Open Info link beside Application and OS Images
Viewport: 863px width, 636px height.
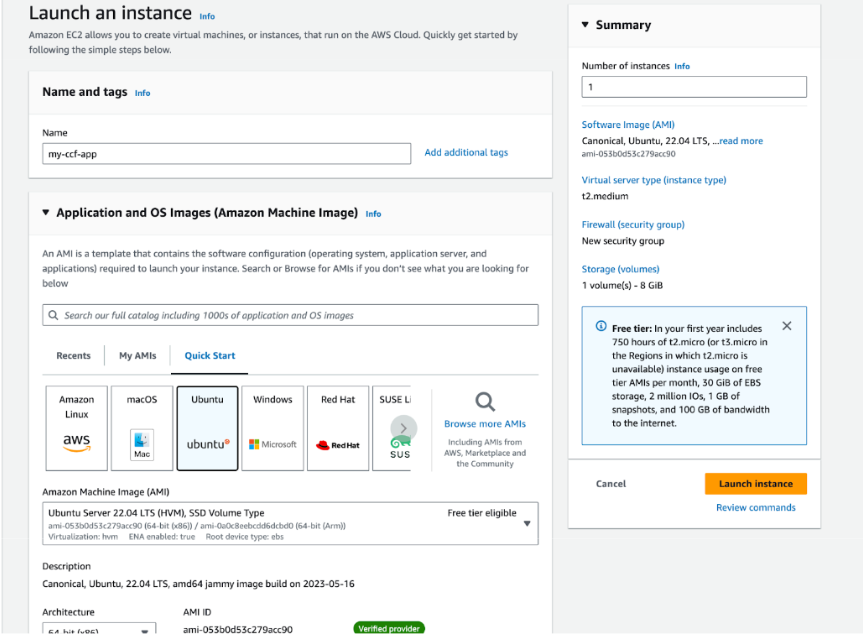tap(373, 214)
